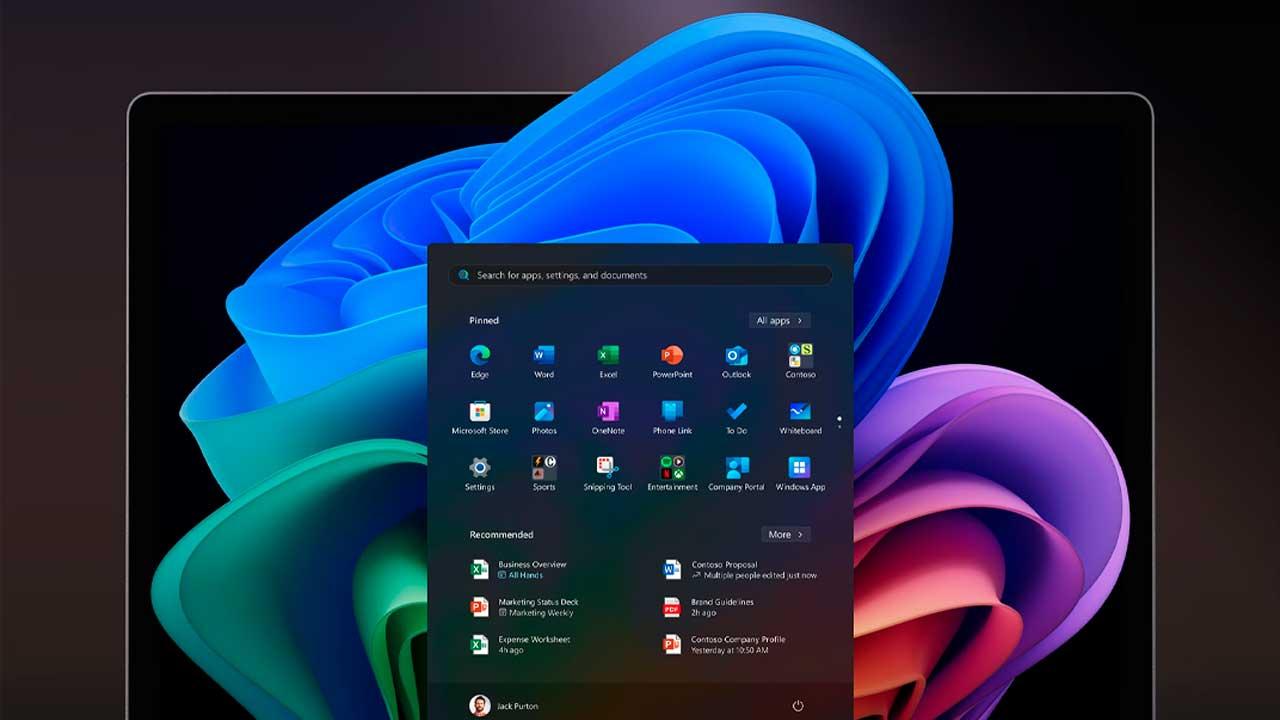1280x720 pixels.
Task: Open the Contoso folder icon
Action: point(800,355)
